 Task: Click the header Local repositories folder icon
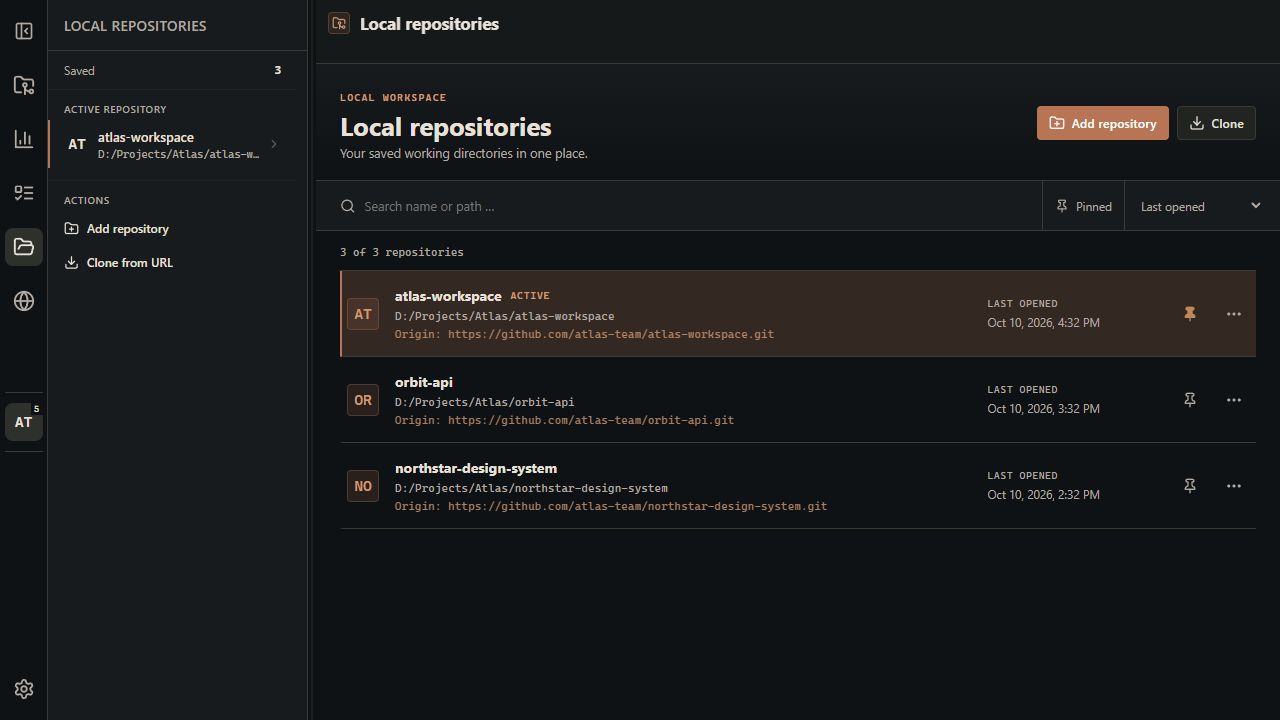click(x=339, y=23)
